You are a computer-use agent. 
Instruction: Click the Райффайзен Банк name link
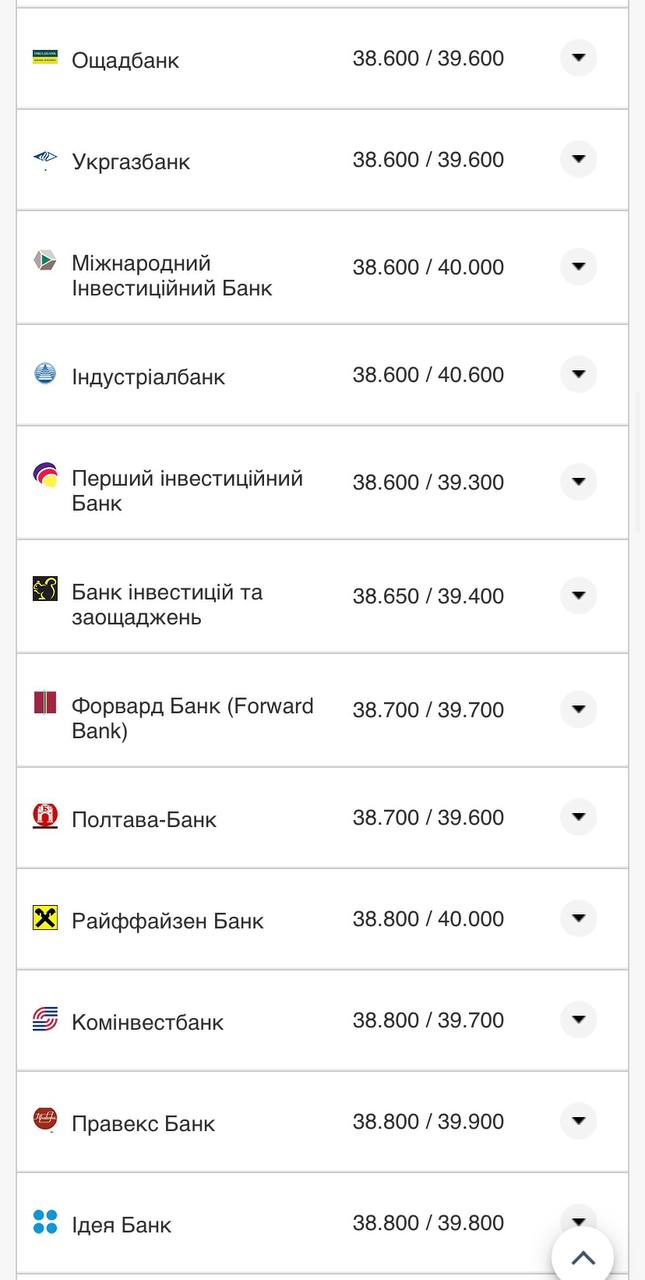tap(167, 920)
